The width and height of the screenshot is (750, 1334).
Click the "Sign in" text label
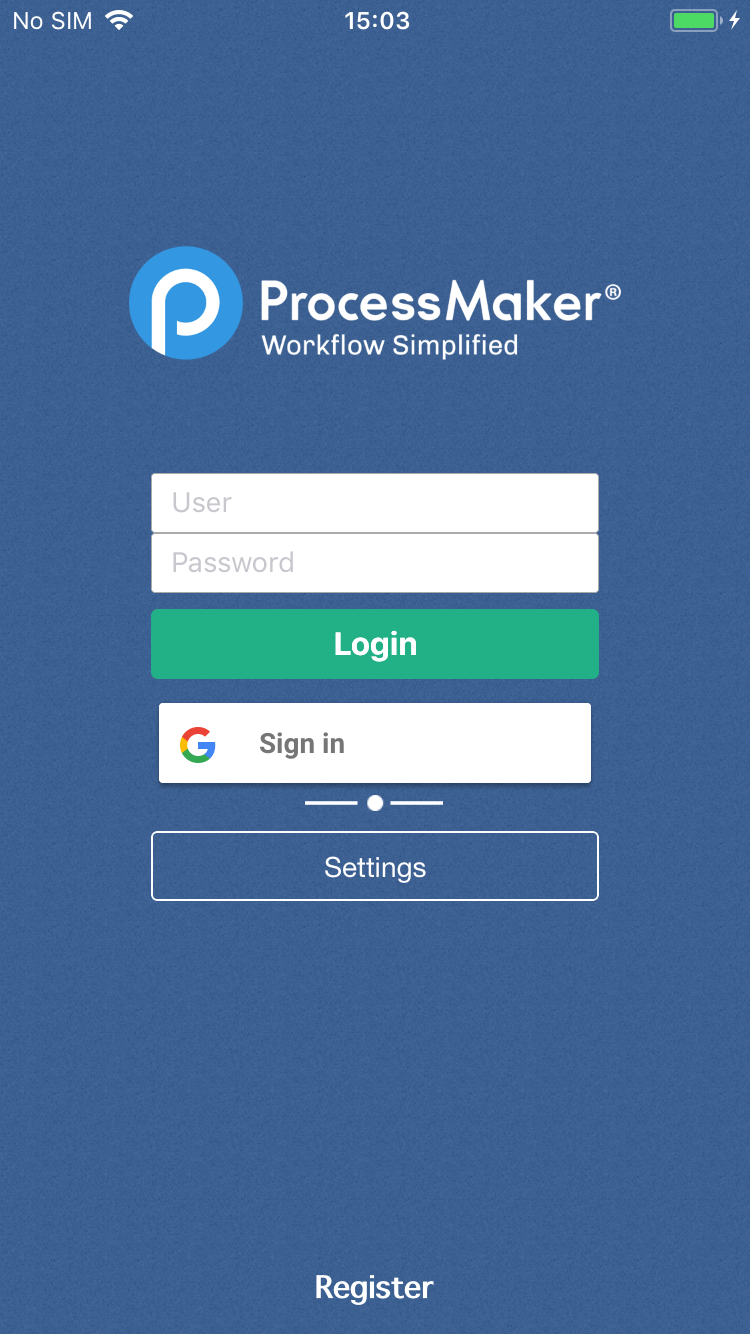[x=302, y=744]
